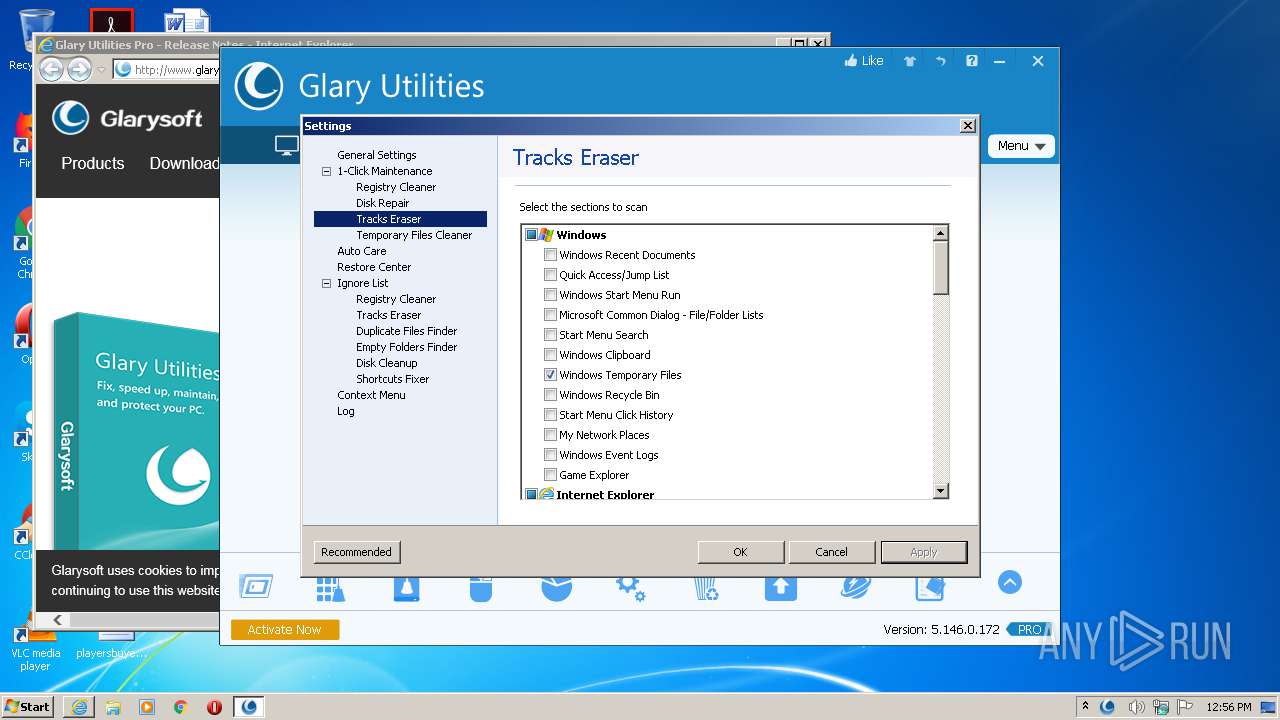Select Log in settings tree

point(346,411)
